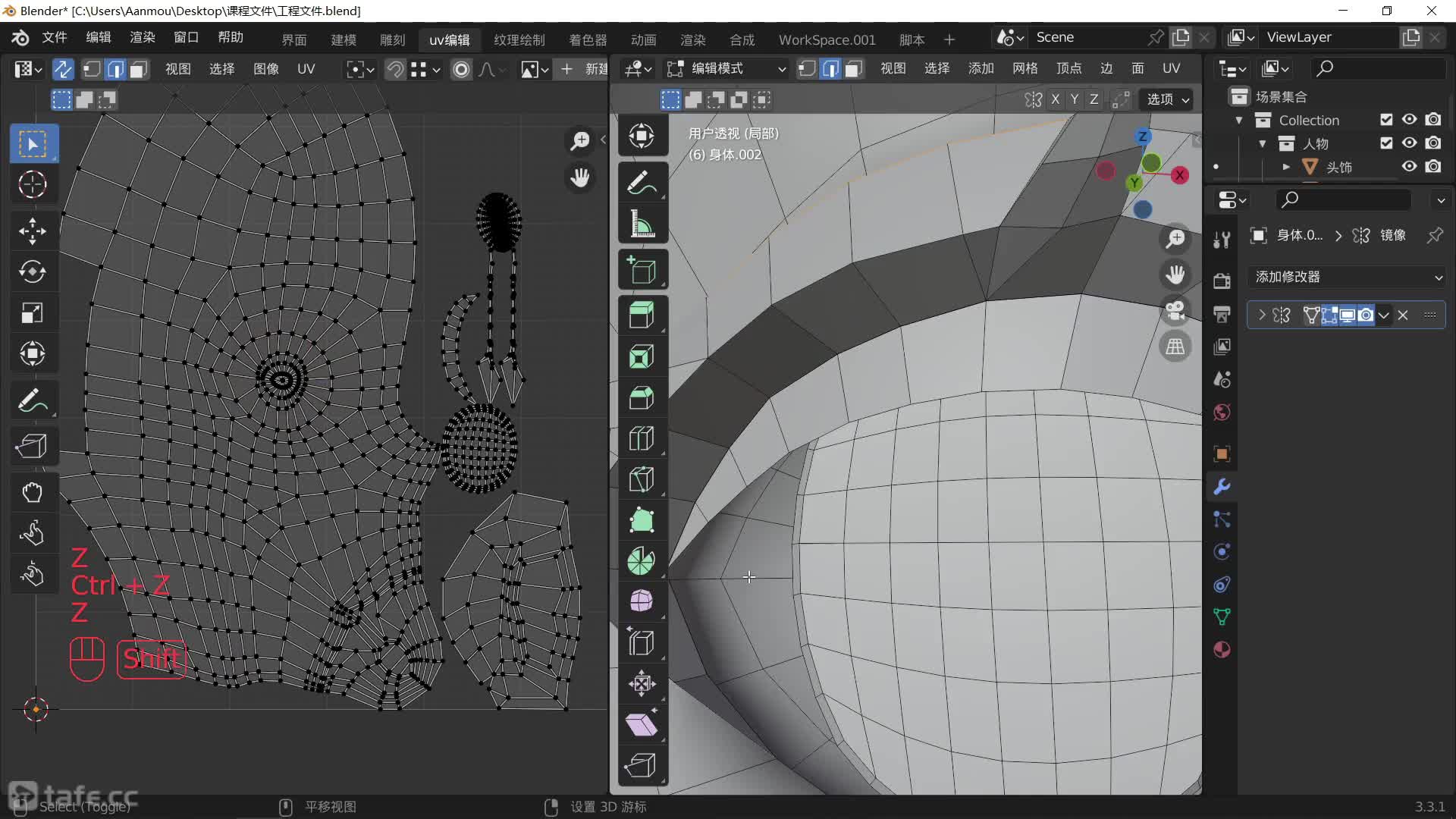Image resolution: width=1456 pixels, height=819 pixels.
Task: Select the UV Scale tool
Action: coord(33,312)
